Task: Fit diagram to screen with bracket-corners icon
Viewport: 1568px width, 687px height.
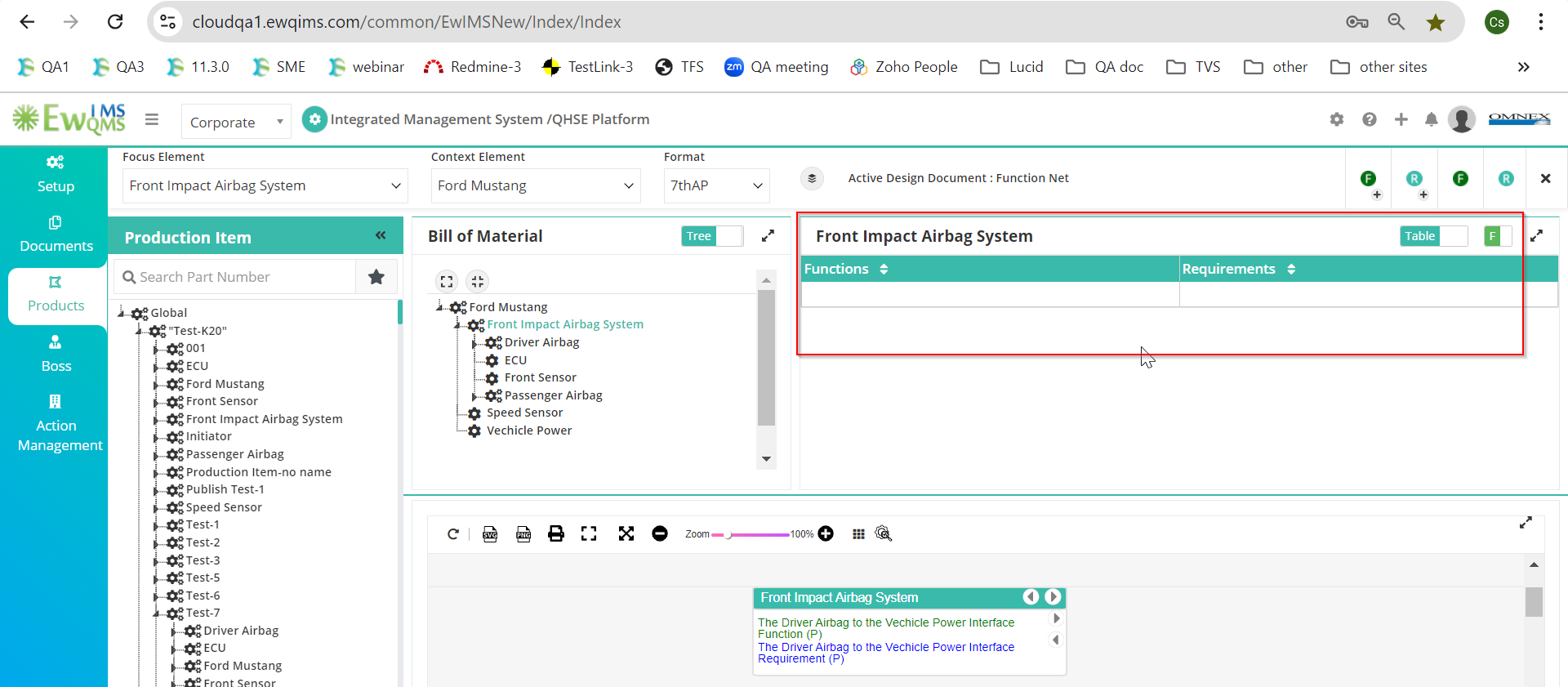Action: click(589, 534)
